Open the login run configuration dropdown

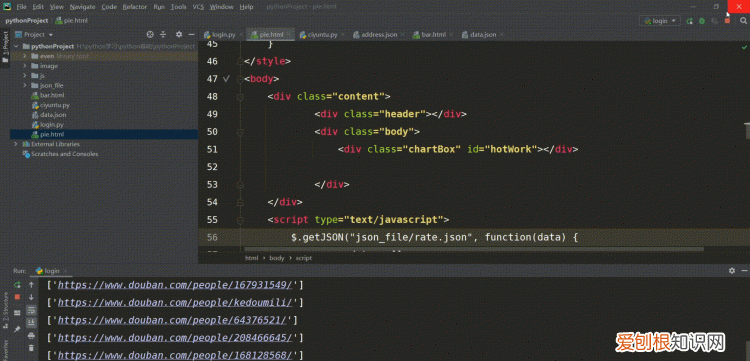tap(660, 21)
